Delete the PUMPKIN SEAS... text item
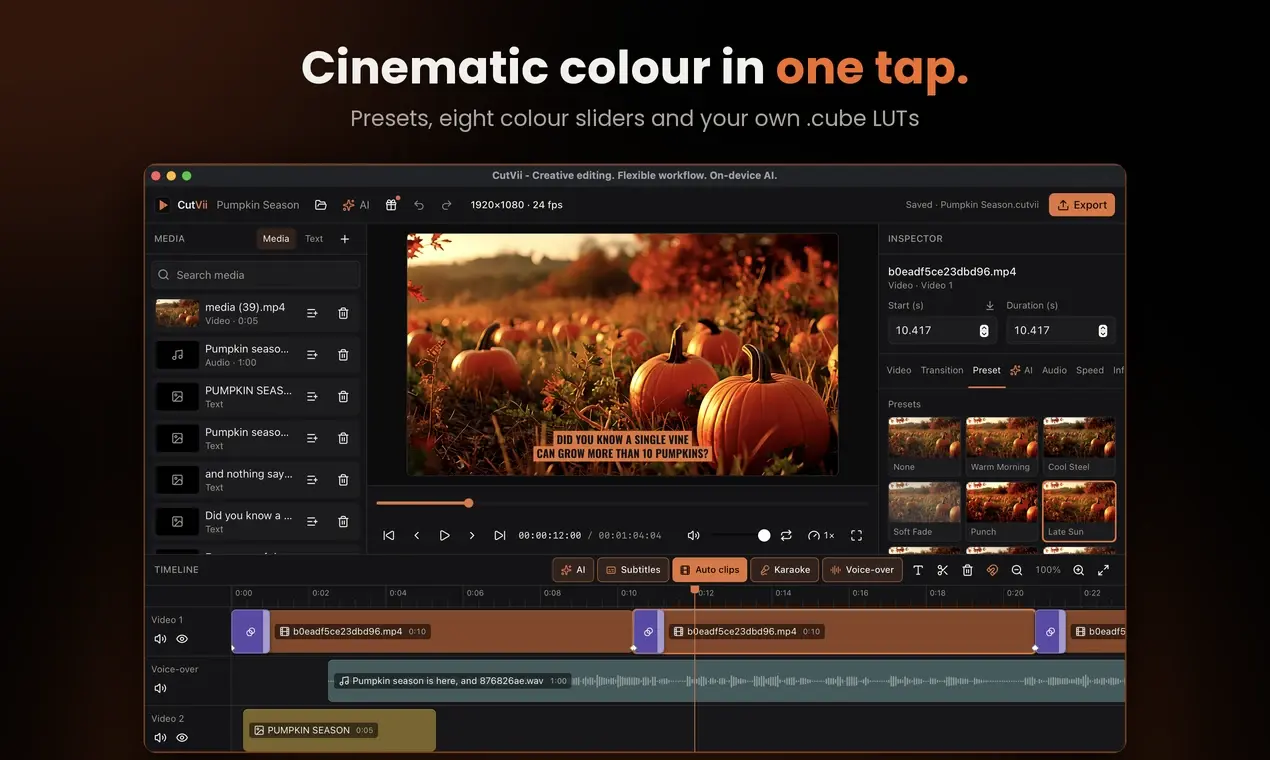 [343, 397]
